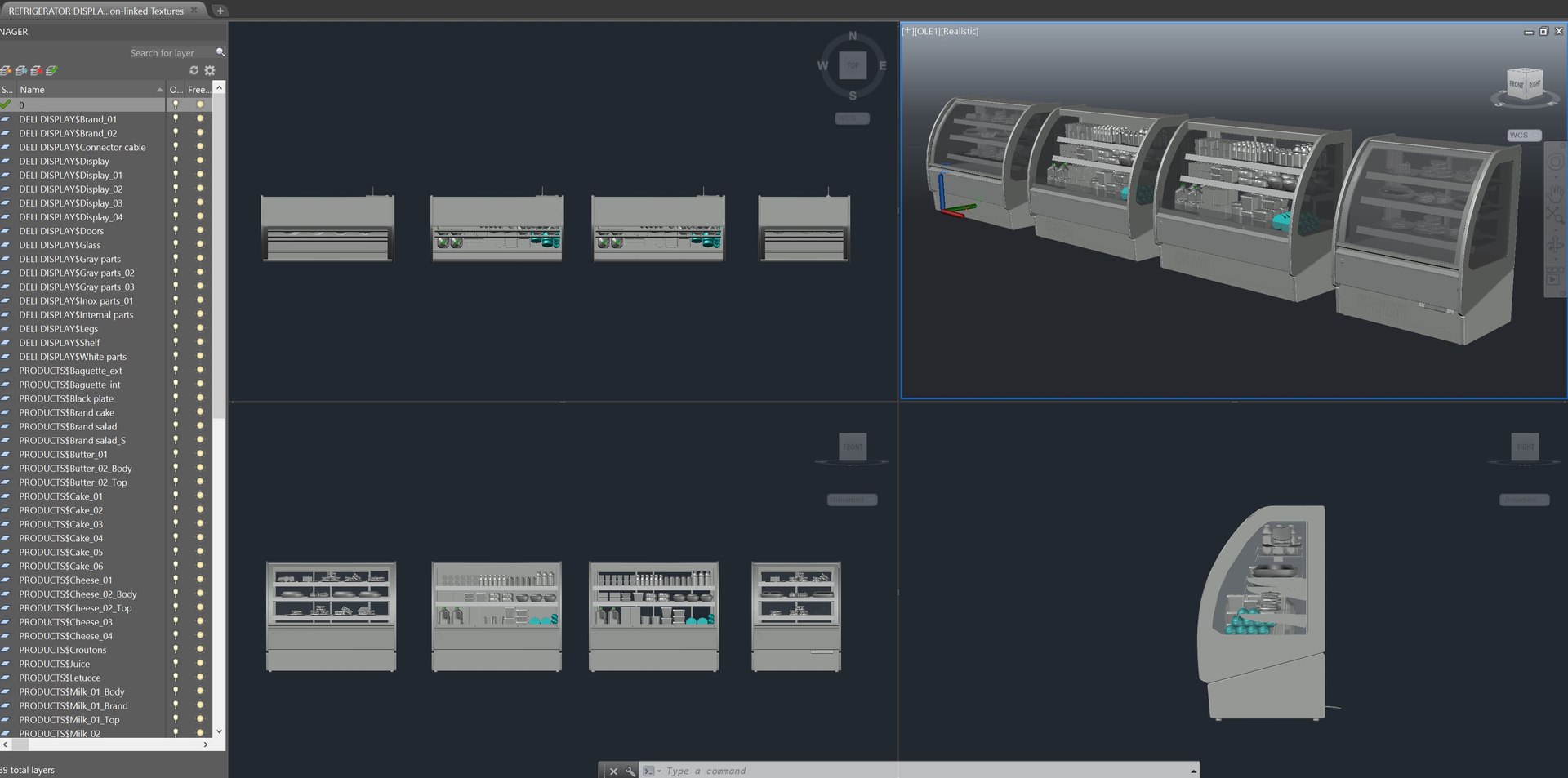Screen dimensions: 1568x778
Task: Select layer DELI DISPLAY$Connector cable
Action: (82, 147)
